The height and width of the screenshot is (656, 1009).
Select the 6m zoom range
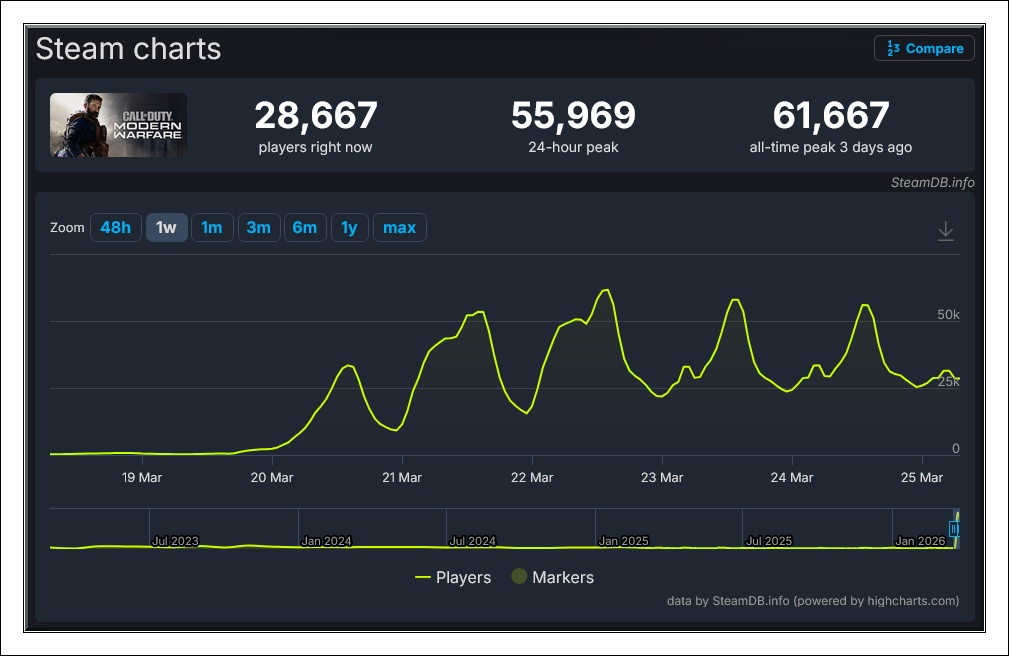tap(305, 227)
